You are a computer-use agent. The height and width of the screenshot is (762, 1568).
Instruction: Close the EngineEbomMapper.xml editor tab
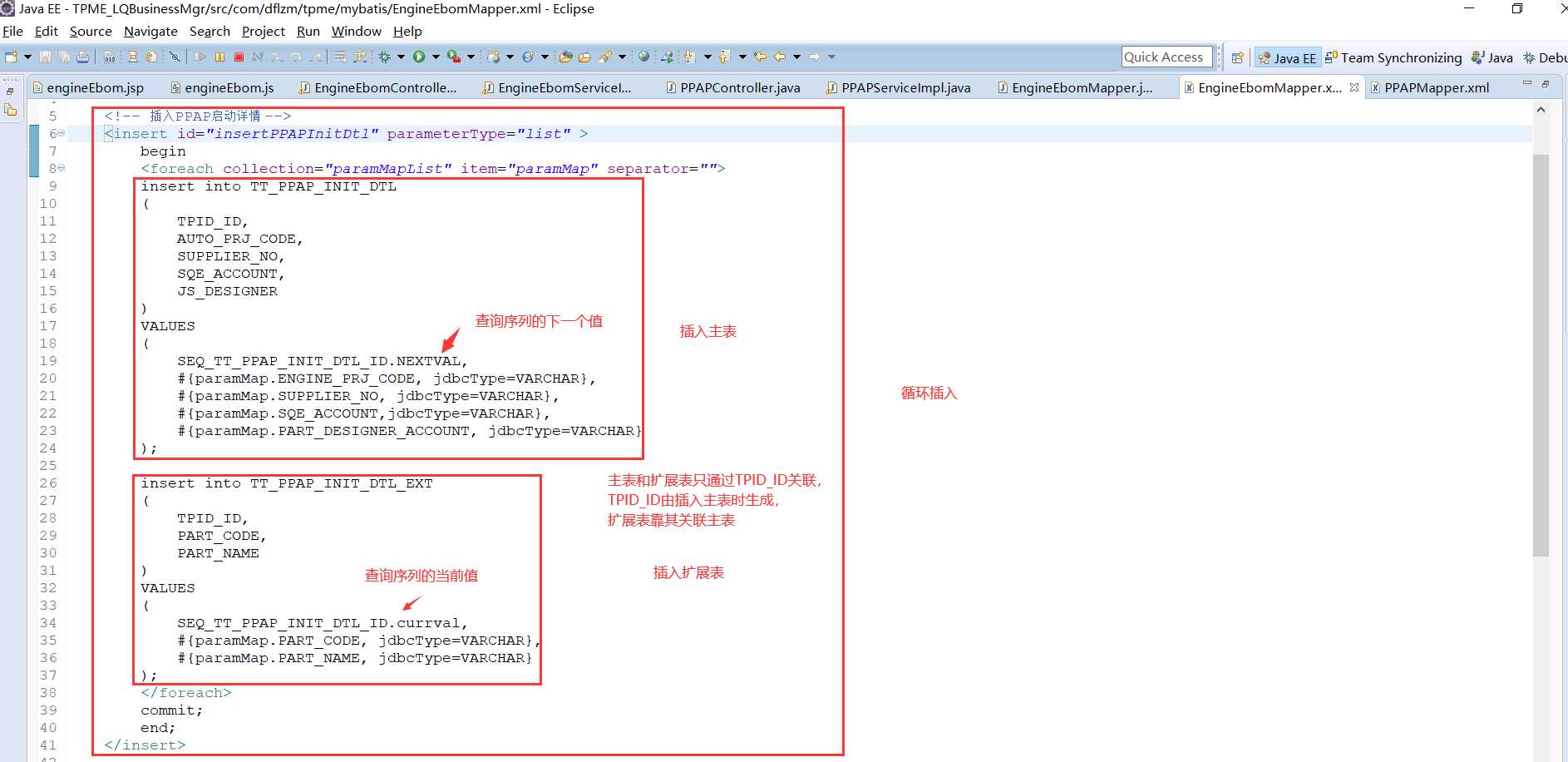click(1354, 87)
